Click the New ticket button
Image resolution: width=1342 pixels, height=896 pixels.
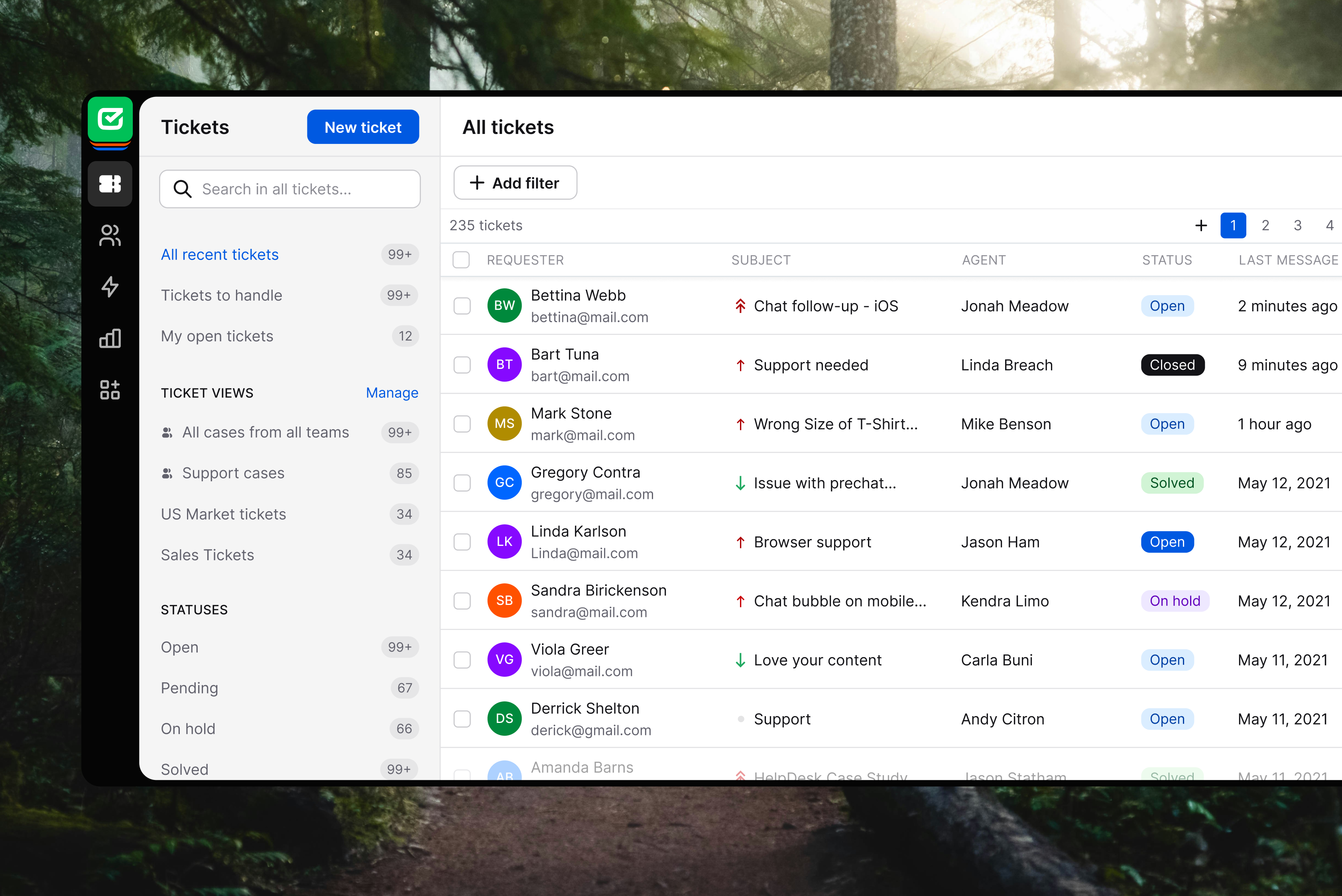click(363, 127)
